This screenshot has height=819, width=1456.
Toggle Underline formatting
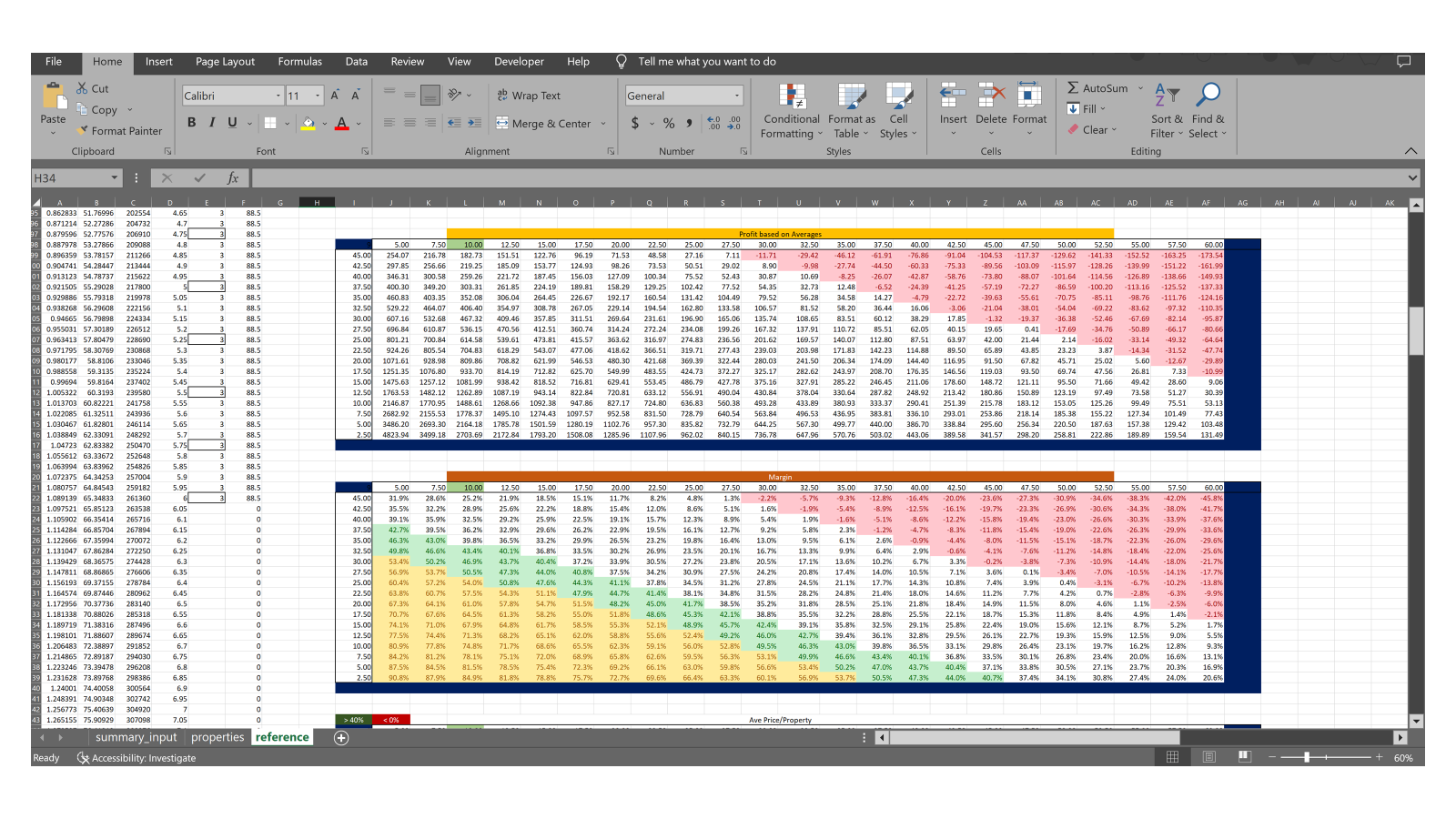pyautogui.click(x=232, y=123)
